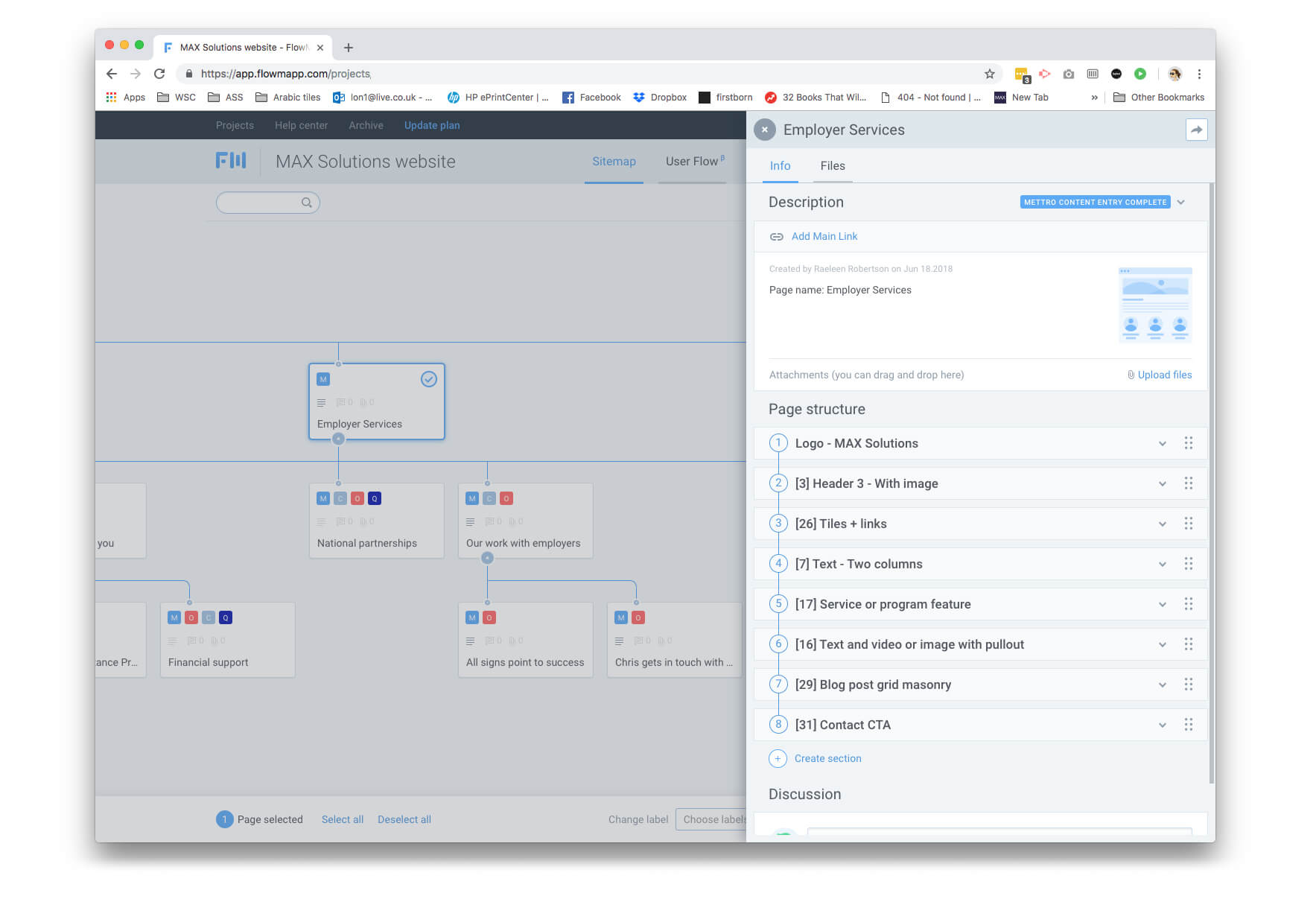This screenshot has width=1316, height=899.
Task: Expand the Logo - MAX Solutions section
Action: pos(1162,443)
